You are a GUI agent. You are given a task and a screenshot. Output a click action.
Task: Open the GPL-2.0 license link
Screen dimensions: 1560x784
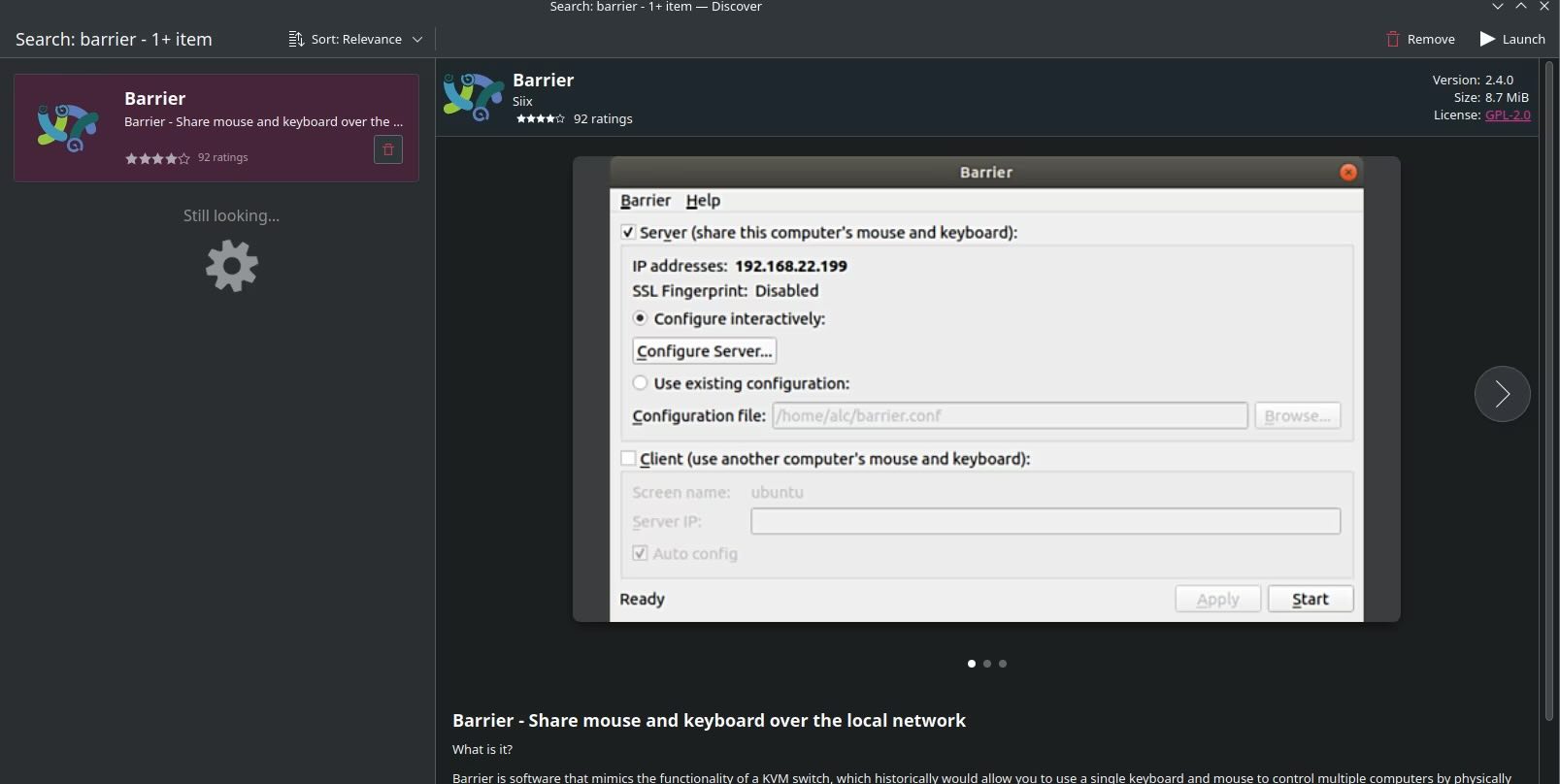(1508, 115)
